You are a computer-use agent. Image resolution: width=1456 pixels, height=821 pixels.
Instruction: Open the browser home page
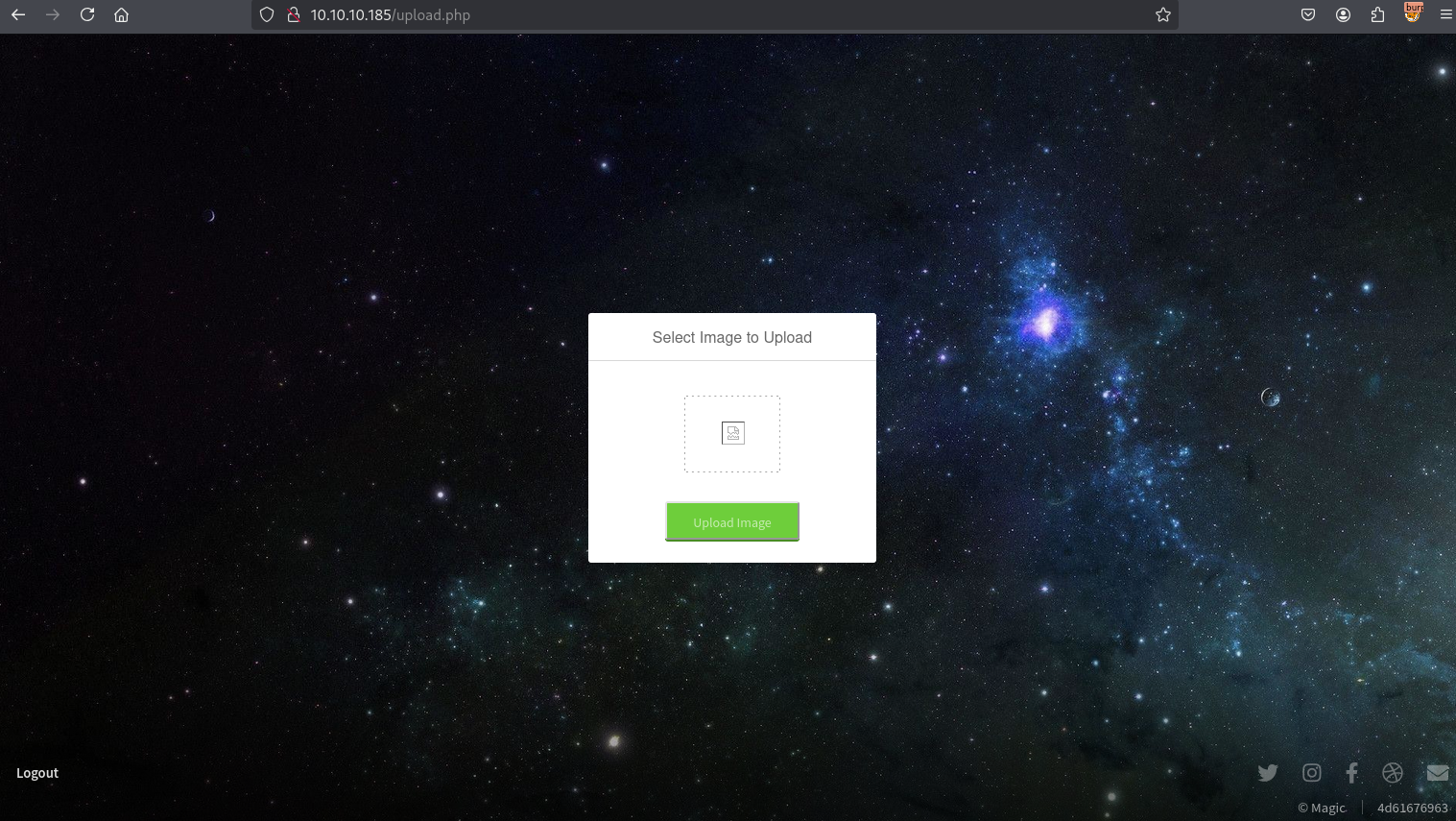[x=122, y=14]
